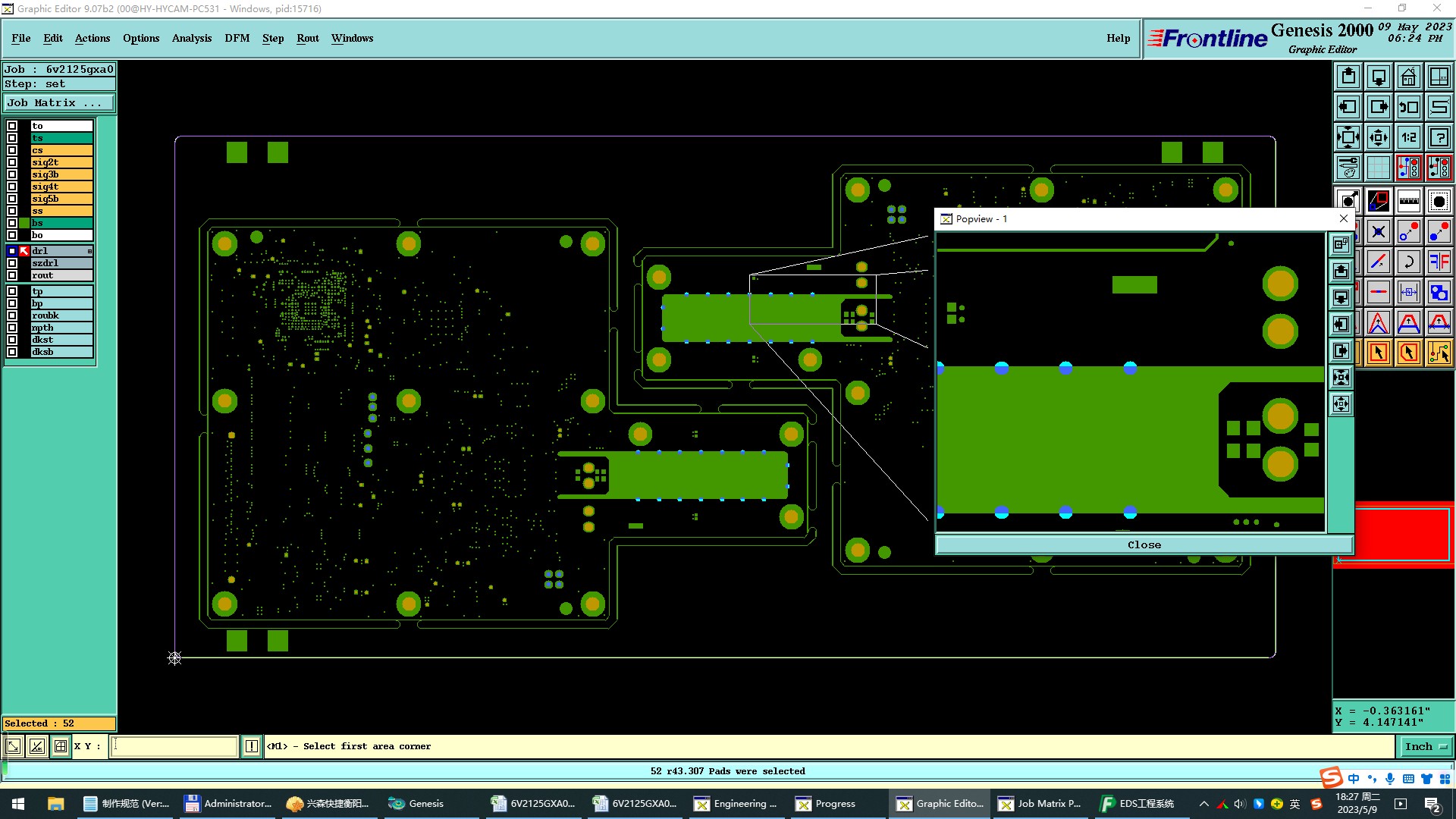Toggle checkbox for the bs layer

click(12, 223)
